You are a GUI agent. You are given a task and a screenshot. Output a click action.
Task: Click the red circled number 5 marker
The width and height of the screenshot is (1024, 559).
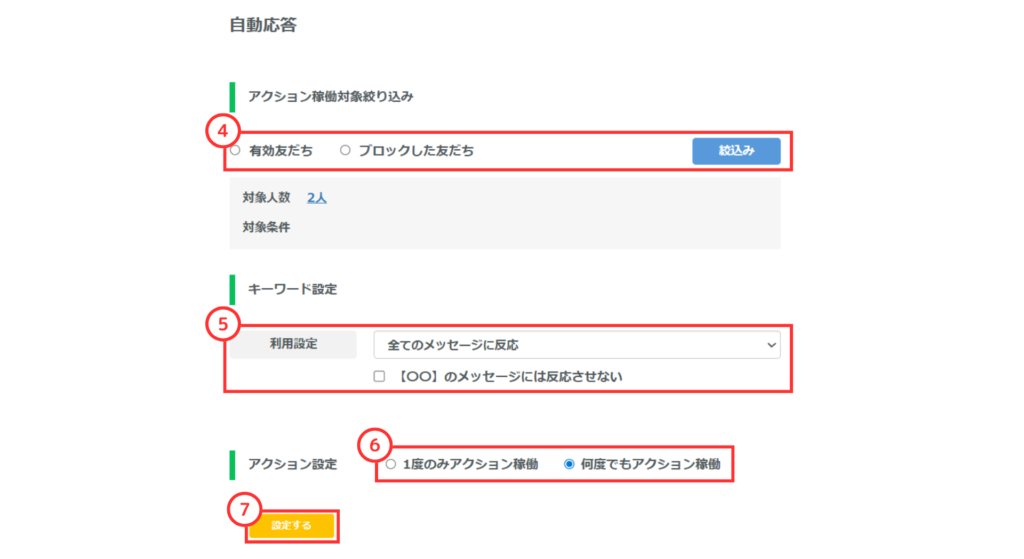click(x=221, y=323)
